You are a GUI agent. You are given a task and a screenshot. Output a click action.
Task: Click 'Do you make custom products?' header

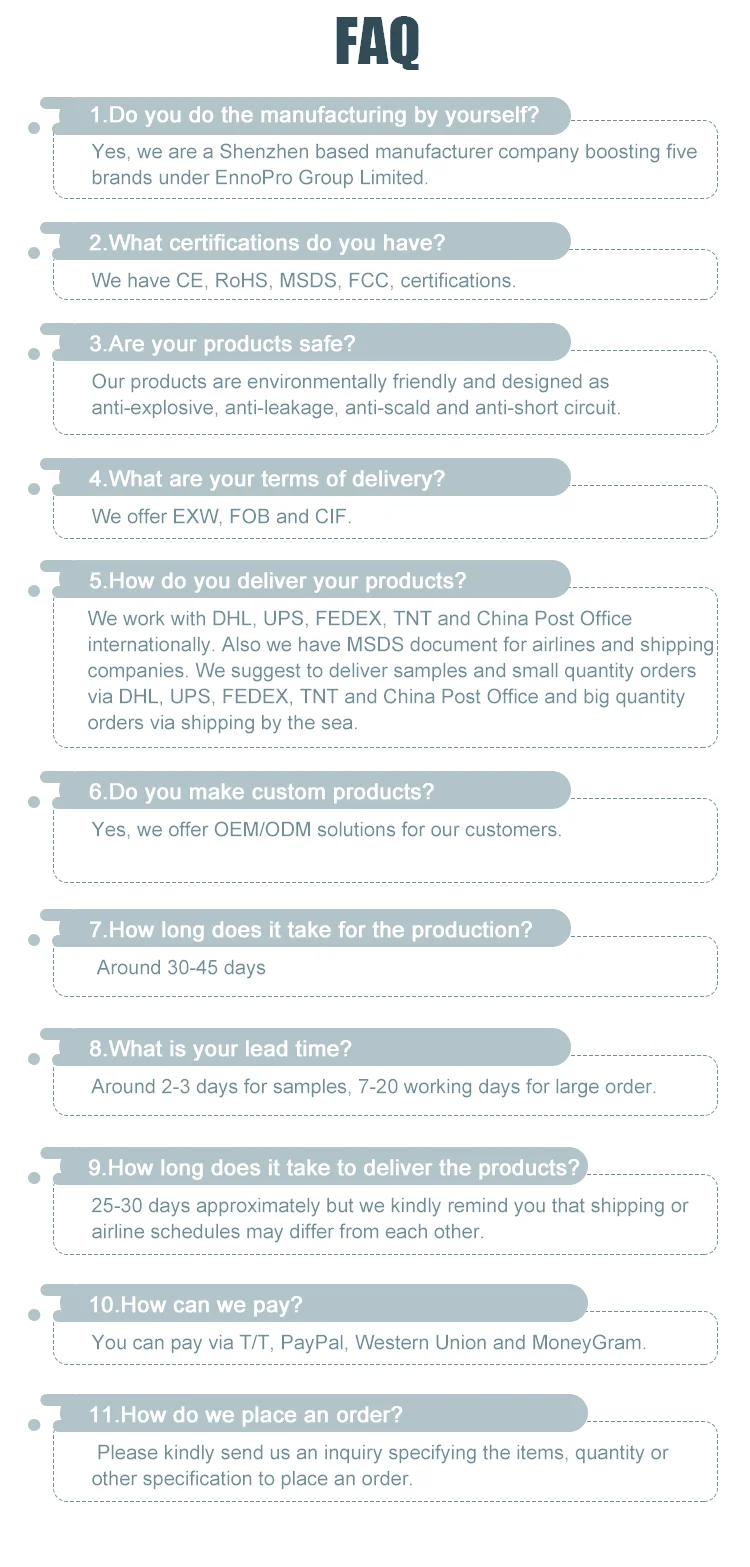[x=262, y=792]
